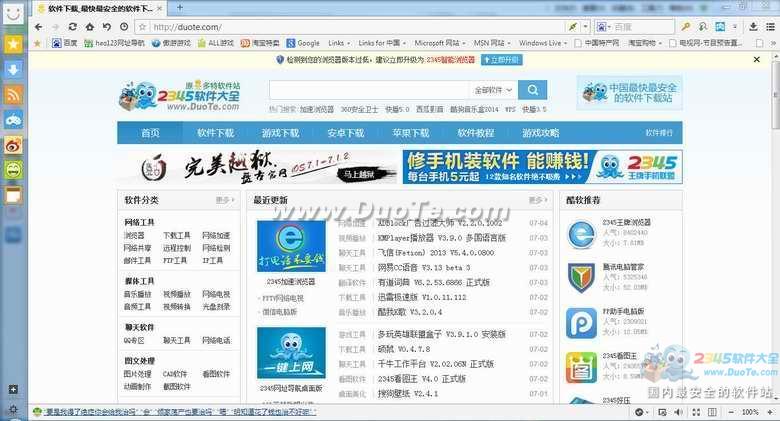Open the settings gear at sidebar bottom
This screenshot has height=421, width=780.
click(x=12, y=410)
